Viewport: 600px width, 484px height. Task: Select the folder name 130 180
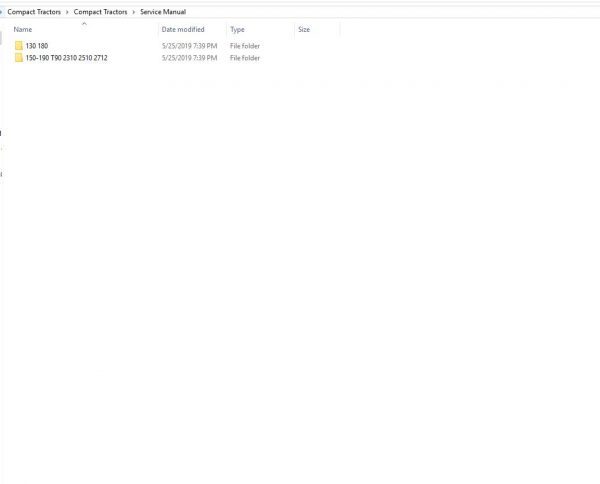click(x=37, y=46)
